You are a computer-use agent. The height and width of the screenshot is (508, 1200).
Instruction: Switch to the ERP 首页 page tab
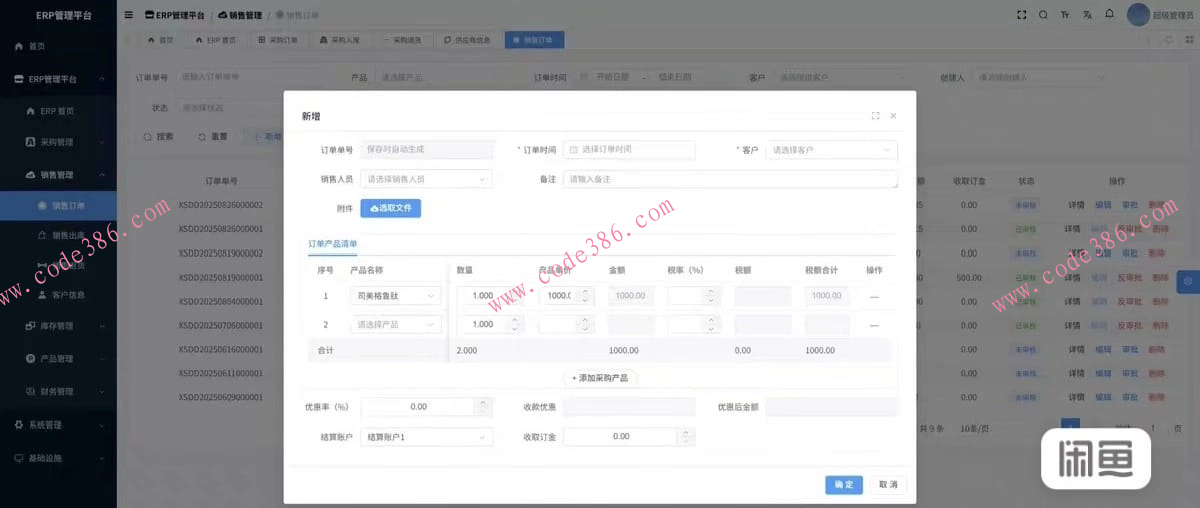pos(215,40)
